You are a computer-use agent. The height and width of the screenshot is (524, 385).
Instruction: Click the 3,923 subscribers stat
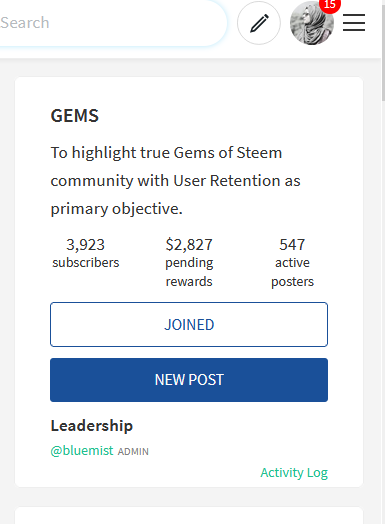pyautogui.click(x=86, y=253)
